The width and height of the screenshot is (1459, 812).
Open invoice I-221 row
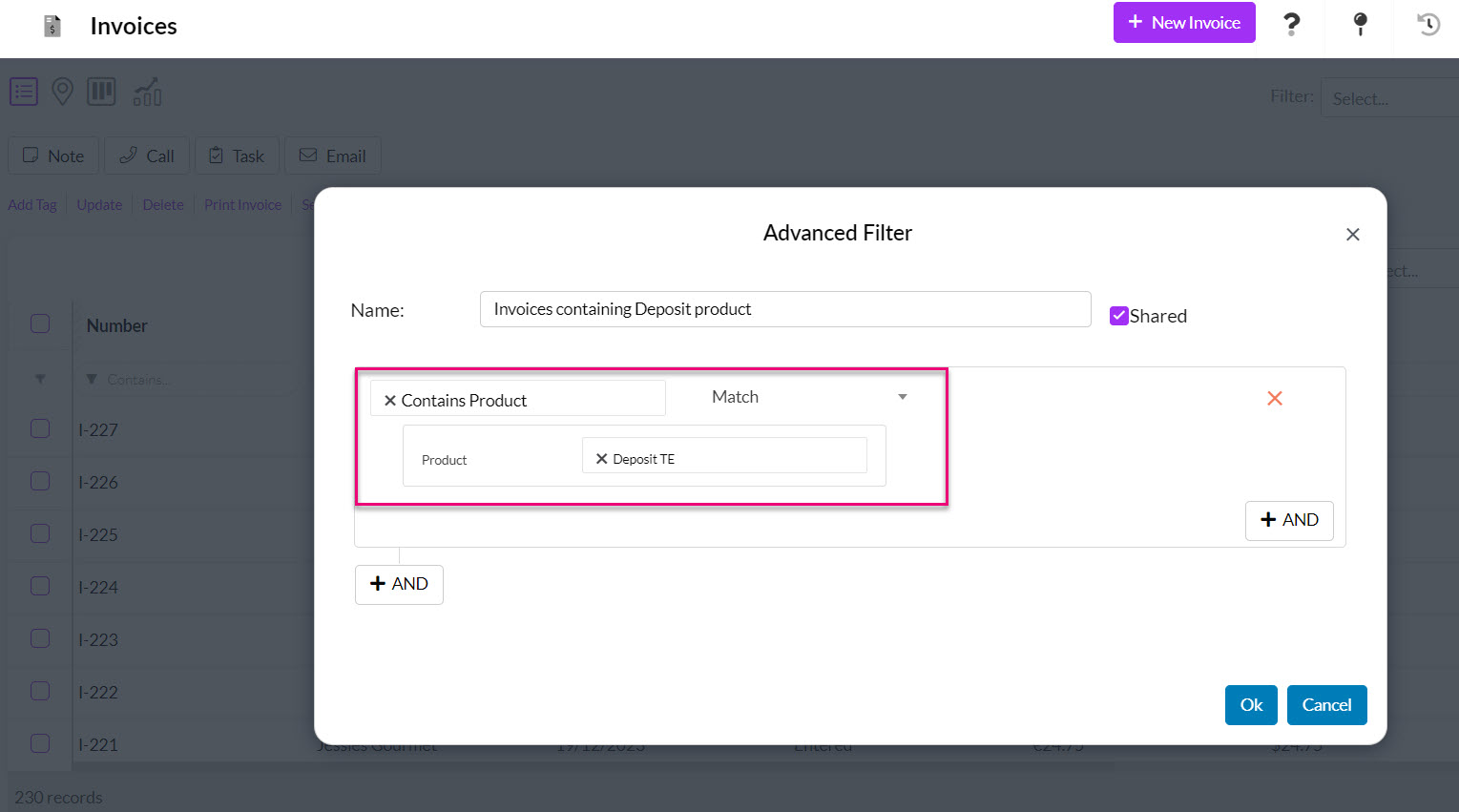pyautogui.click(x=98, y=745)
